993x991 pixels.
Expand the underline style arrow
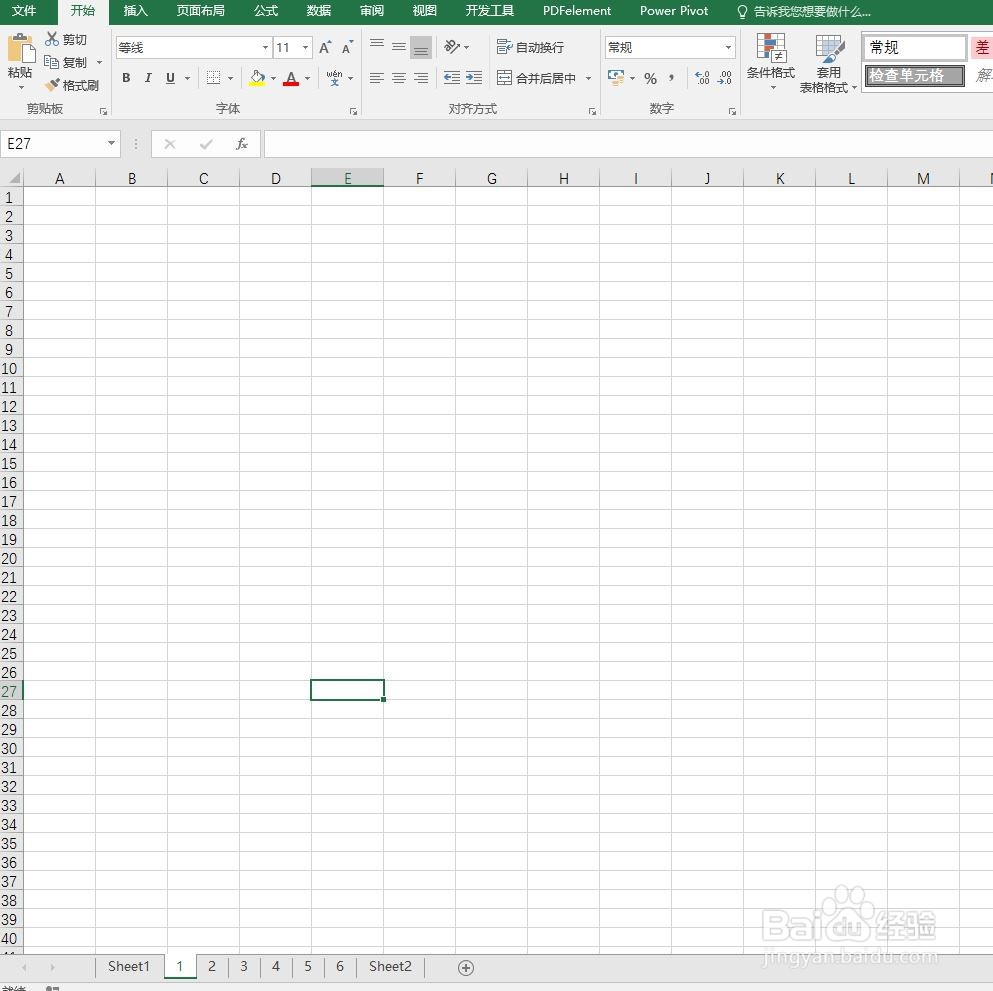[187, 78]
